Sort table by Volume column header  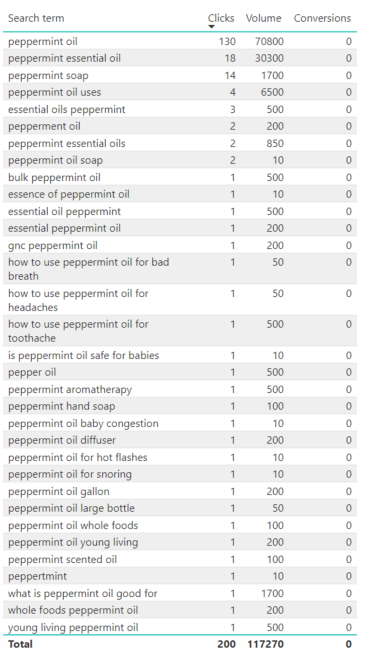(263, 18)
